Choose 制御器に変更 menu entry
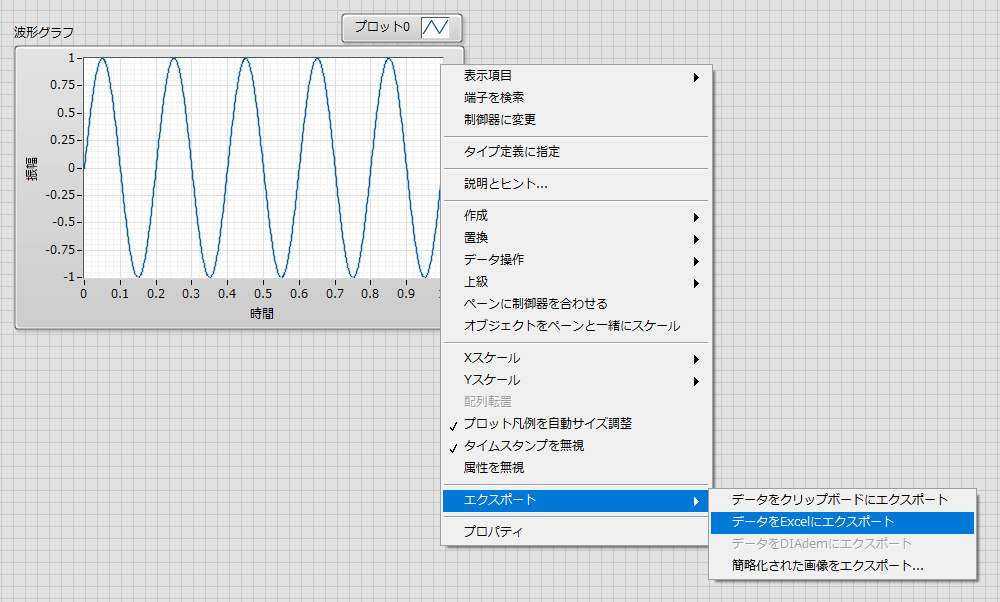Image resolution: width=1000 pixels, height=602 pixels. pos(576,120)
